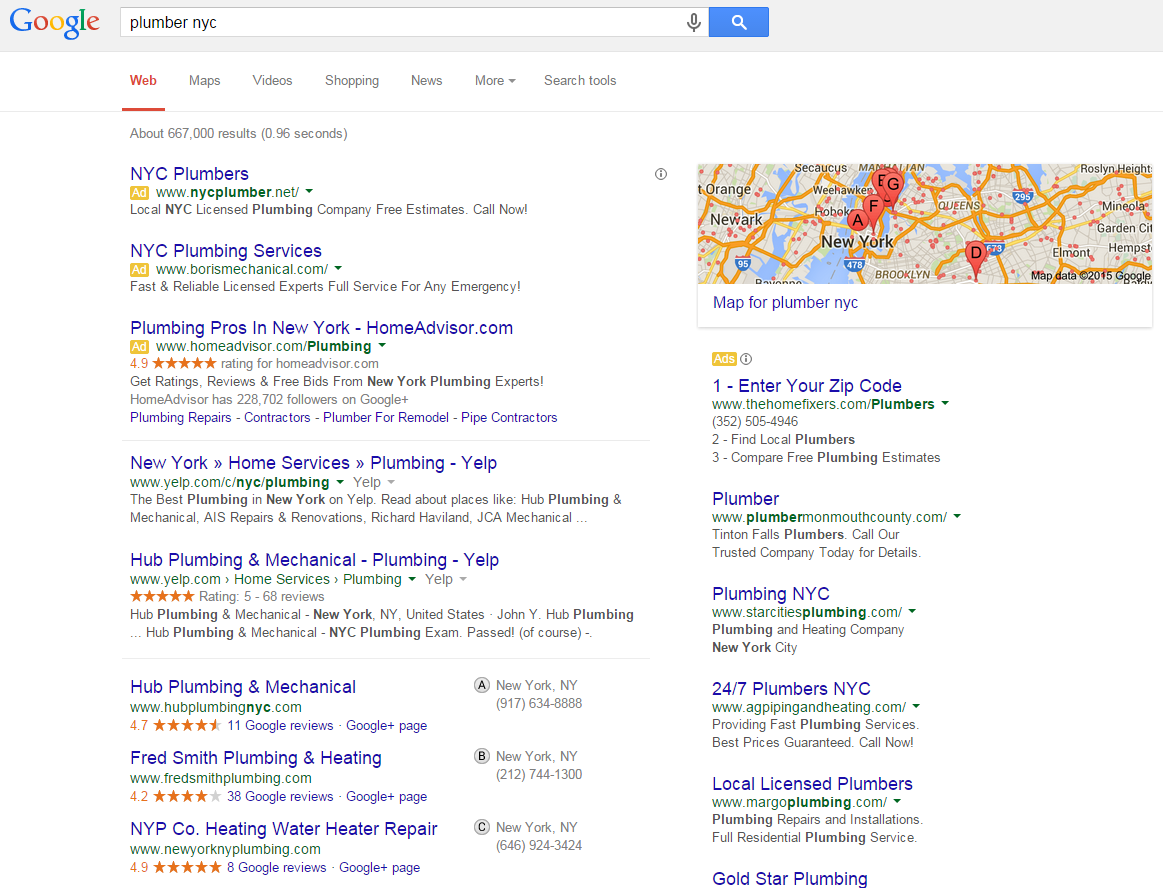Open the plumber nyc map thumbnail
The width and height of the screenshot is (1163, 888).
pyautogui.click(x=925, y=223)
